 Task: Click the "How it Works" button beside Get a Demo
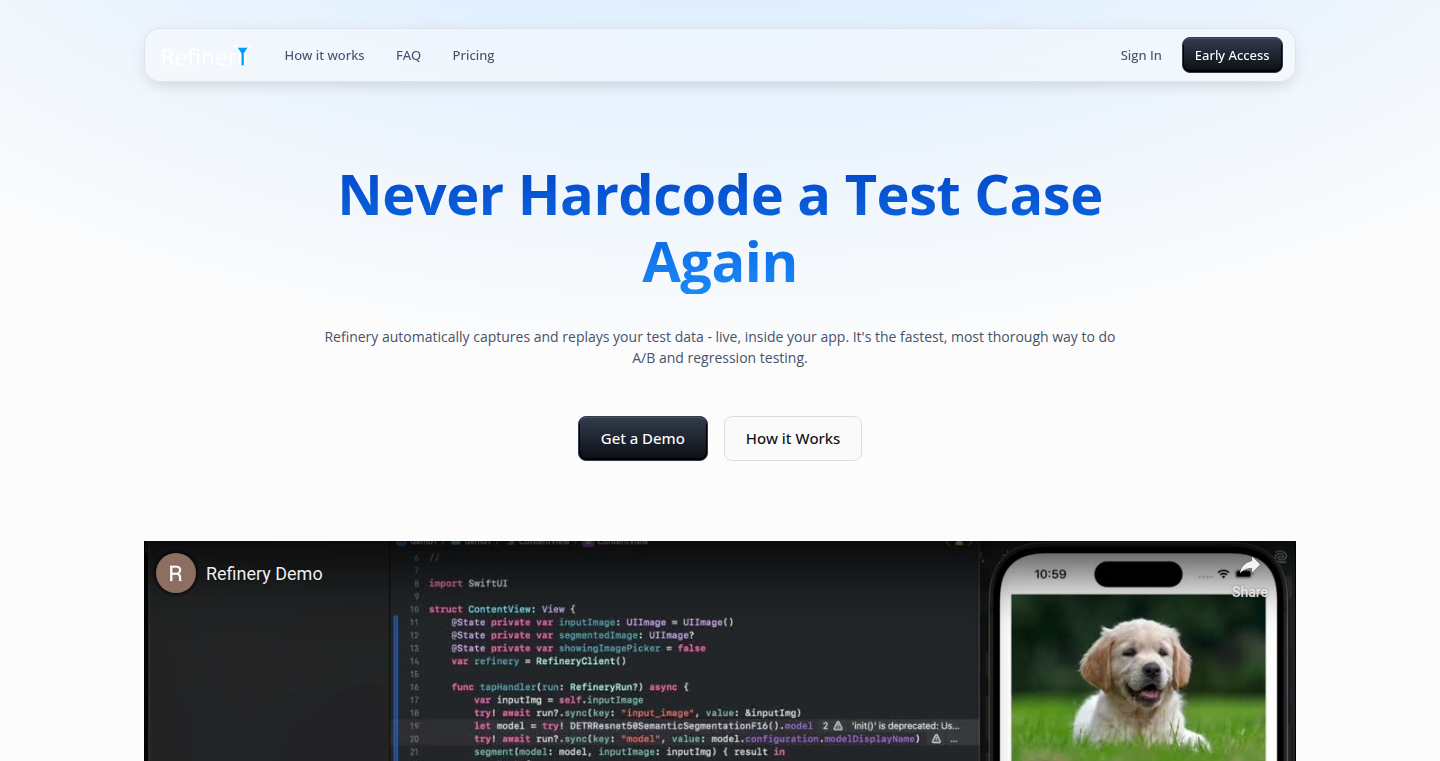[793, 439]
